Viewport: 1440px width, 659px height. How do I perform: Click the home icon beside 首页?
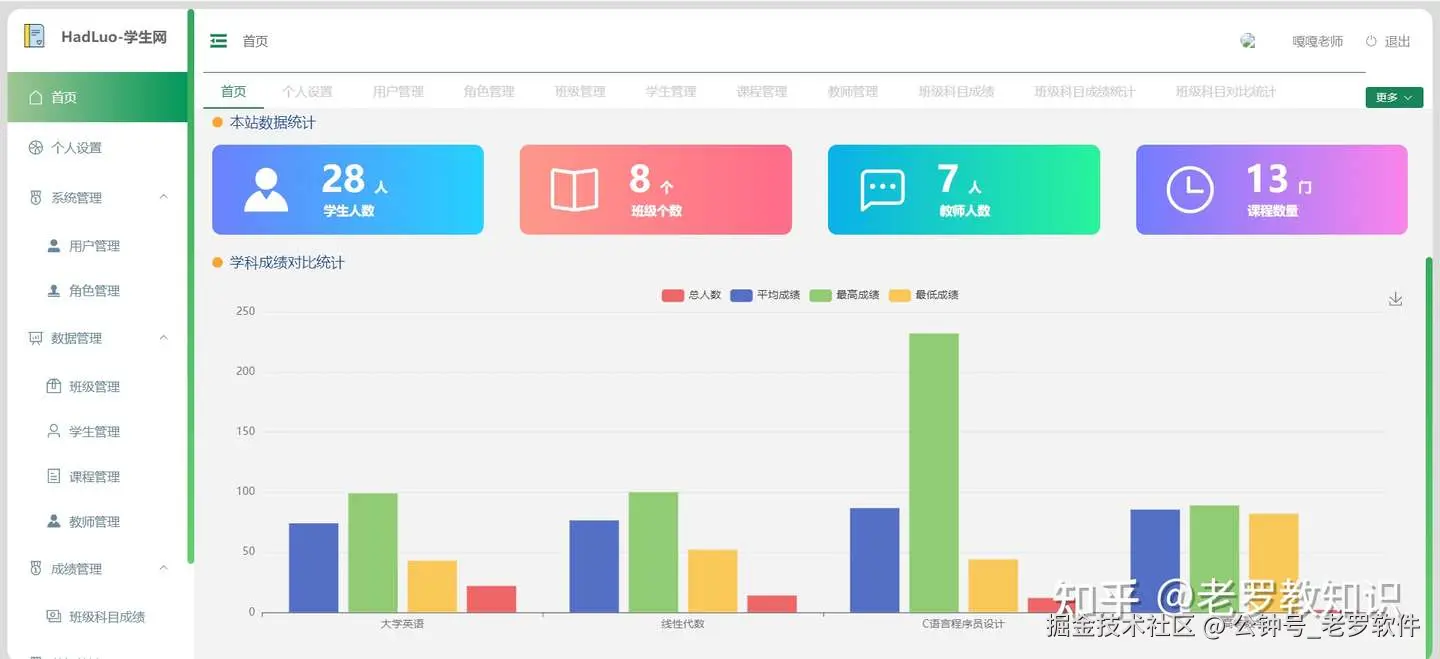click(36, 97)
